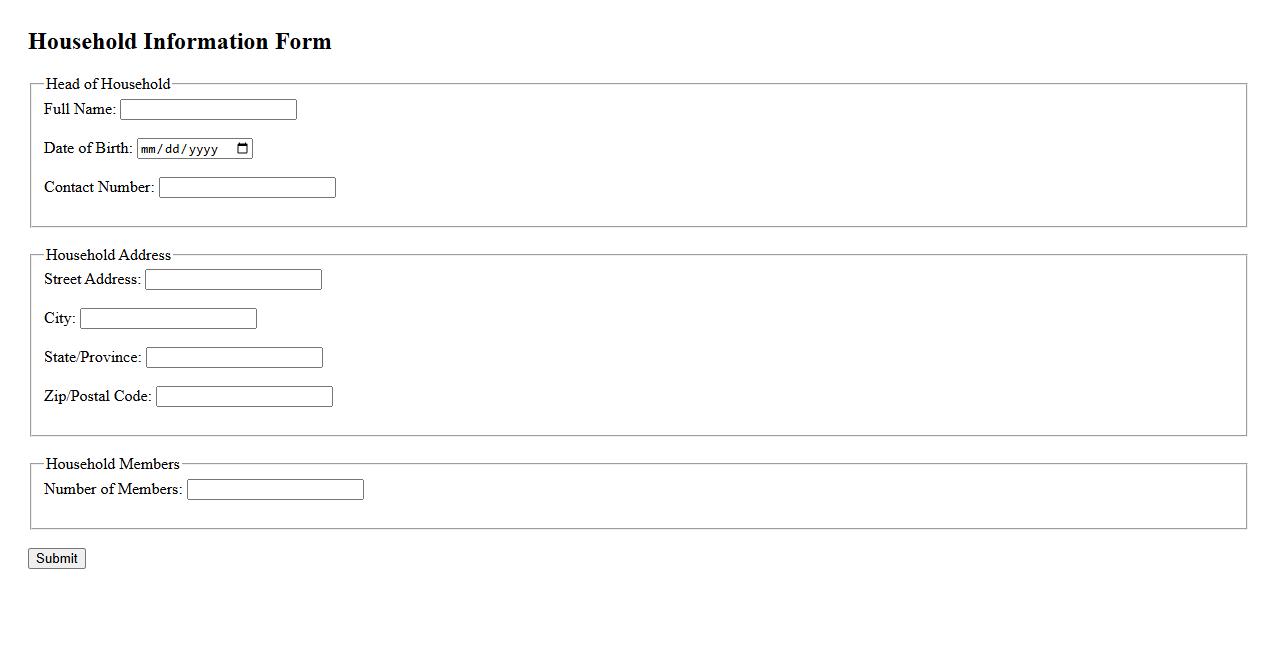This screenshot has height=650, width=1278.
Task: Click the "Zip/Postal Code:" label
Action: click(x=98, y=396)
